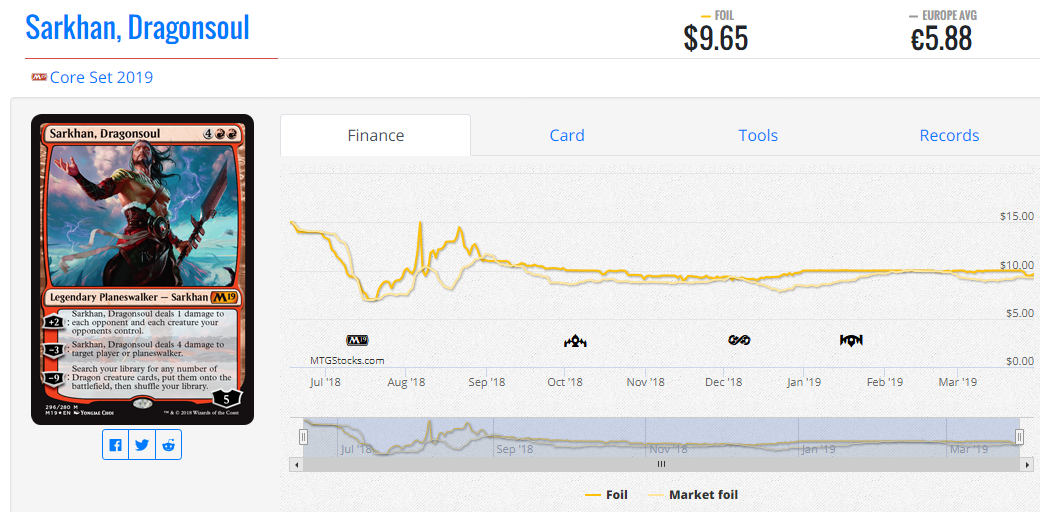The image size is (1040, 512).
Task: Click the Oct '18 axis label
Action: 565,382
